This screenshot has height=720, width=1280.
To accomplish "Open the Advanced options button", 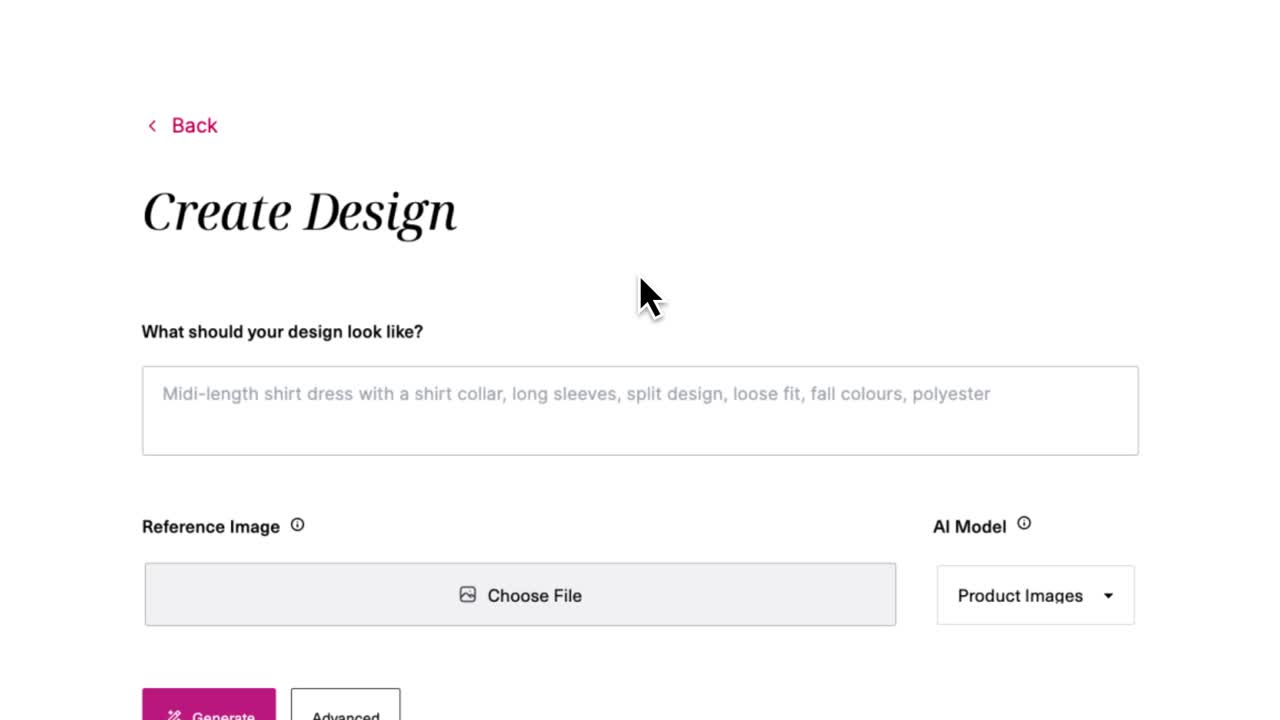I will [x=345, y=708].
